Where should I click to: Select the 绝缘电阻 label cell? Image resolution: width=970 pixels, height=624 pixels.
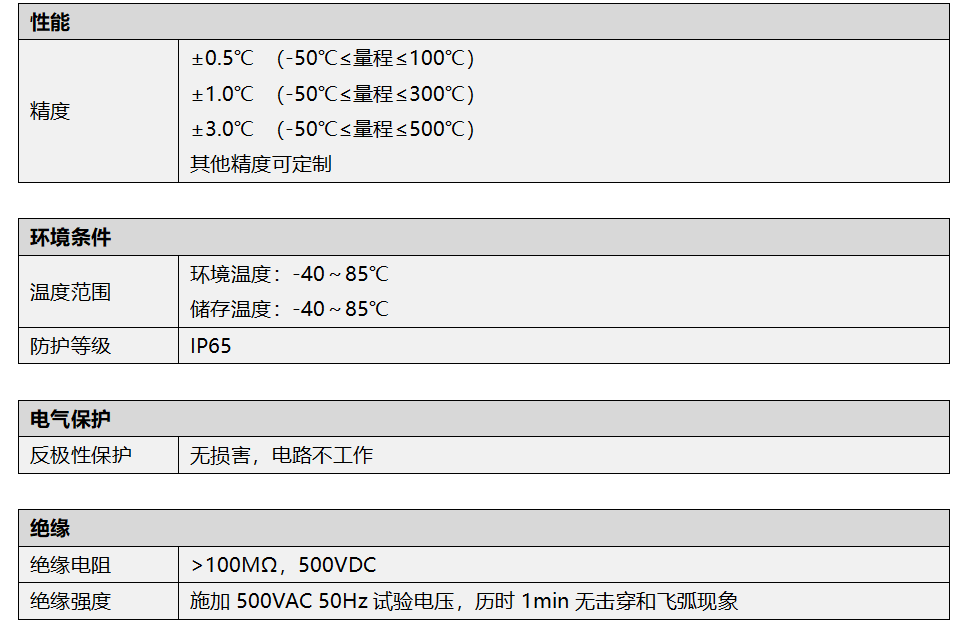pos(70,565)
